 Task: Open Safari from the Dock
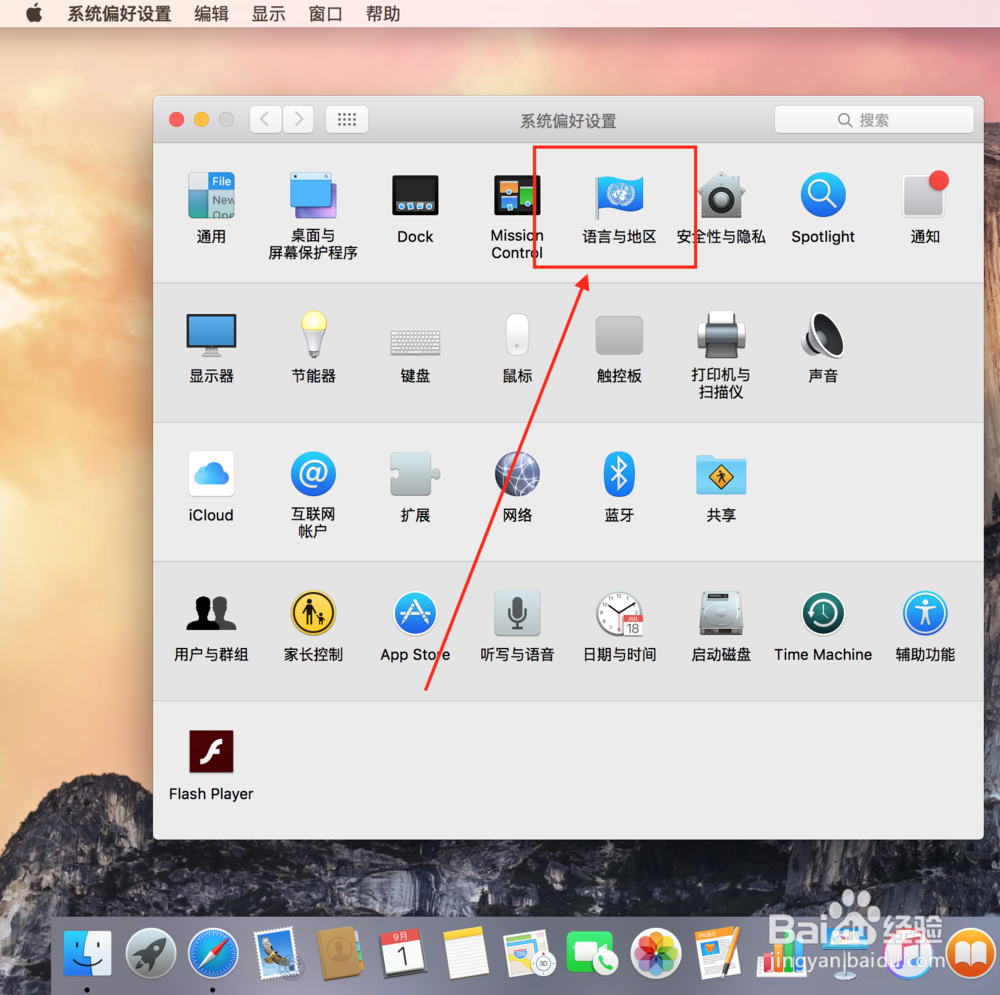click(214, 954)
